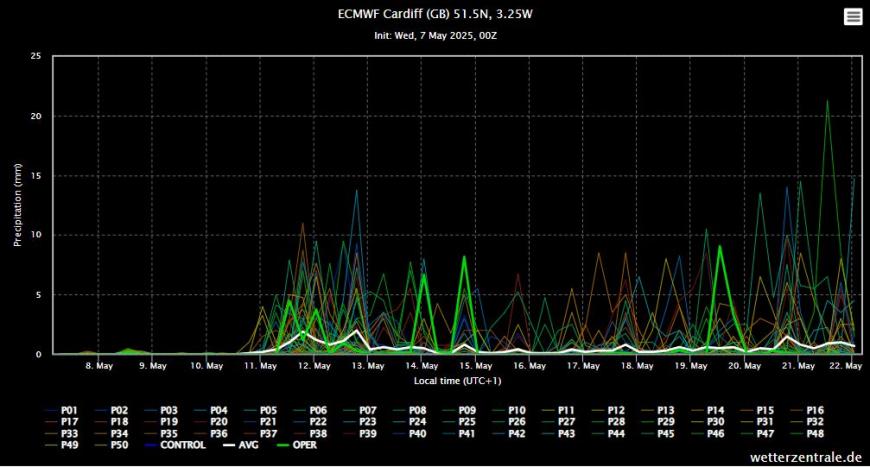The height and width of the screenshot is (467, 870).
Task: Toggle the P01 series in the legend
Action: coord(62,410)
